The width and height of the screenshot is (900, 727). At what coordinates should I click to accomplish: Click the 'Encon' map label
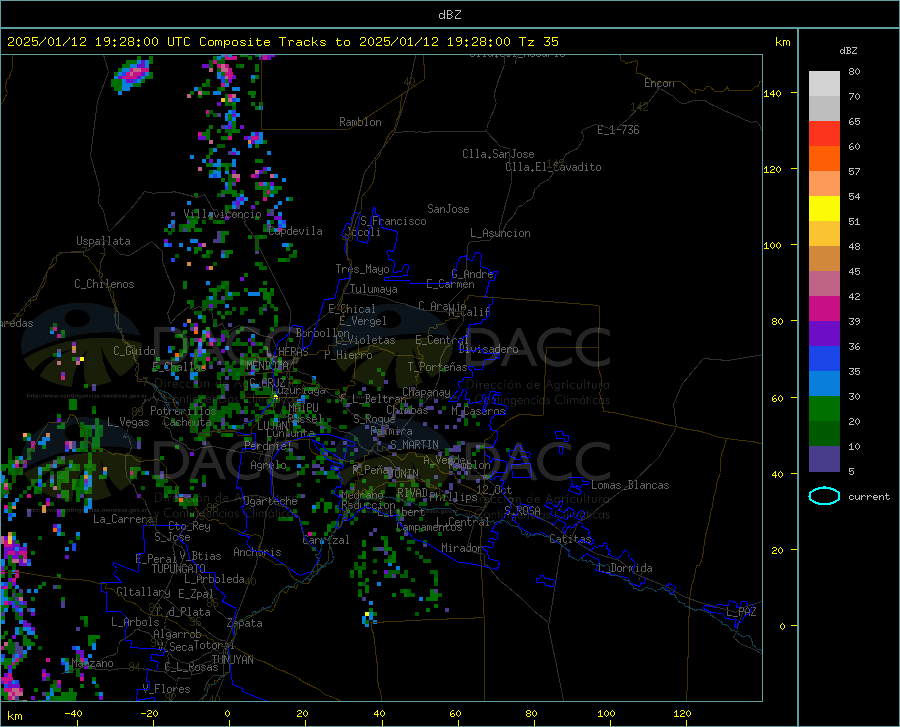[x=659, y=83]
